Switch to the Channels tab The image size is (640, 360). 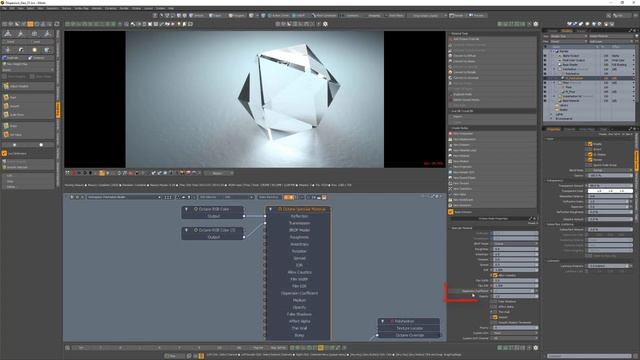click(x=570, y=129)
